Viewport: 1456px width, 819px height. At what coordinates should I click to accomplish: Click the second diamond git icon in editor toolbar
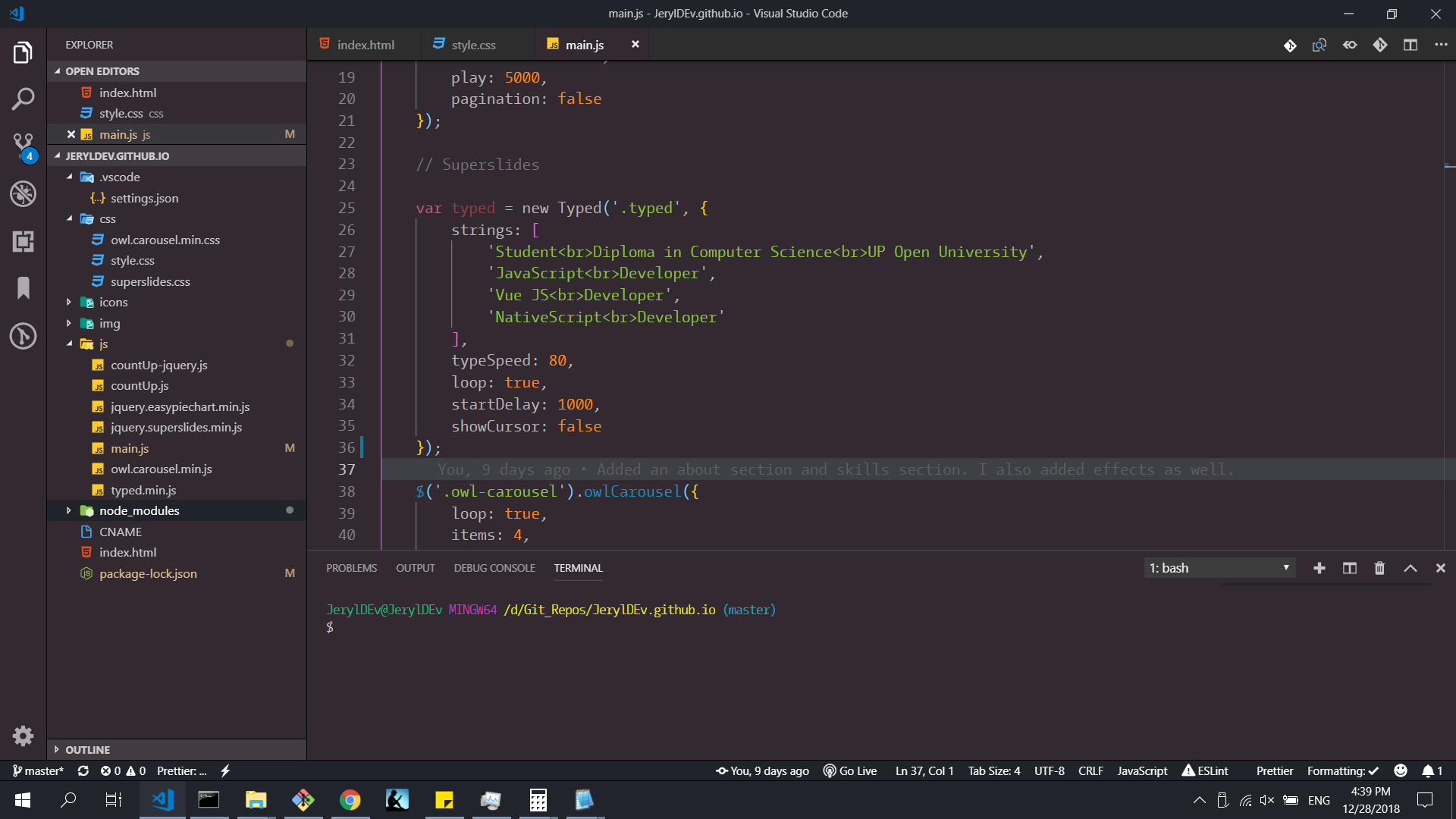click(1380, 45)
